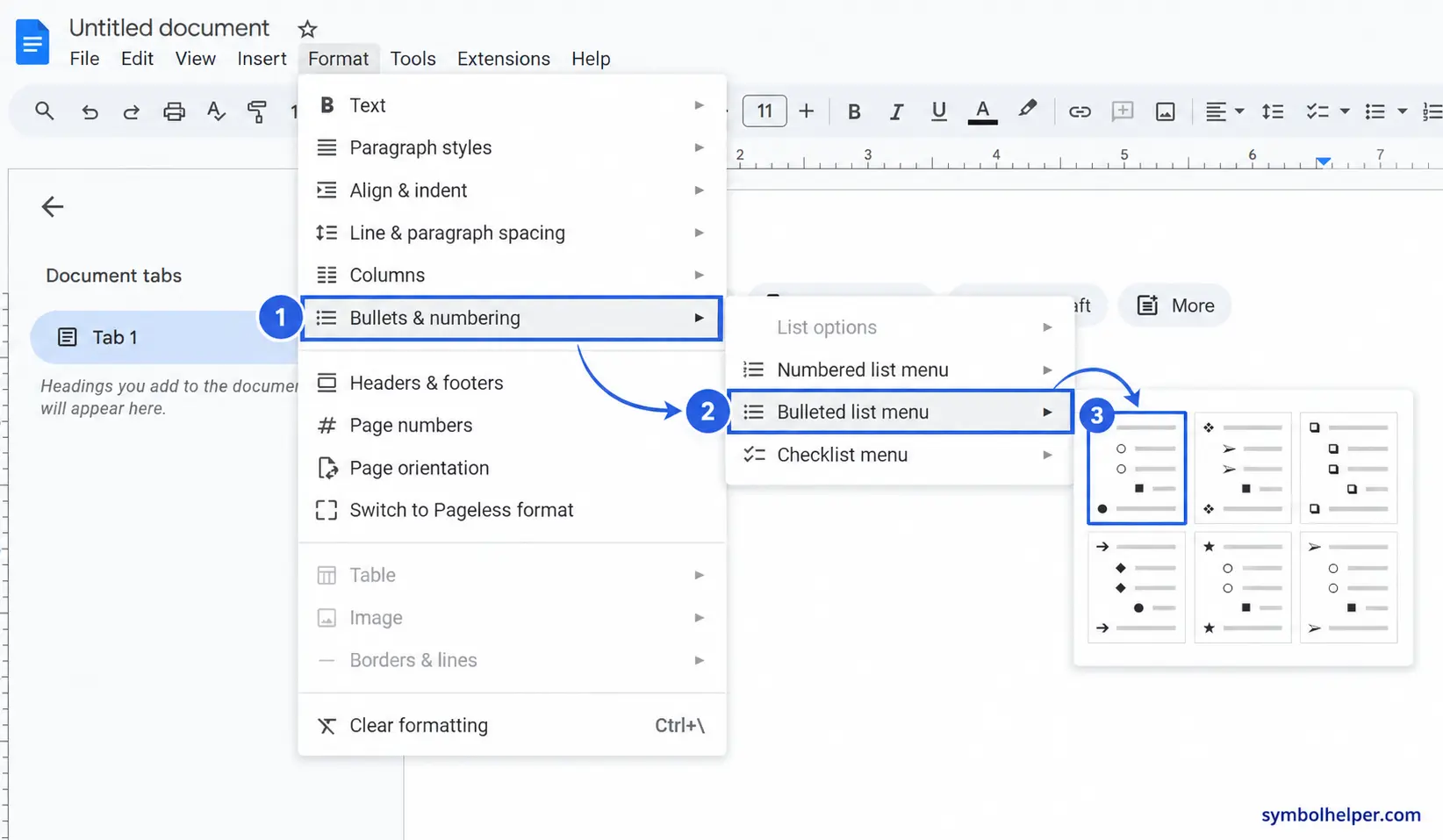Toggle Italic formatting
Image resolution: width=1443 pixels, height=840 pixels.
point(896,111)
